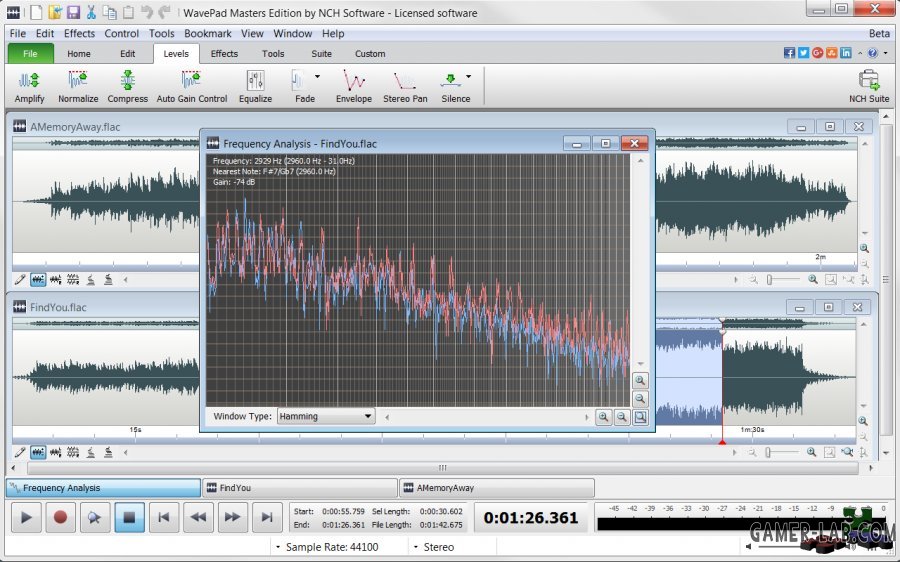Screen dimensions: 900x562
Task: Go to end of the track
Action: click(x=267, y=517)
